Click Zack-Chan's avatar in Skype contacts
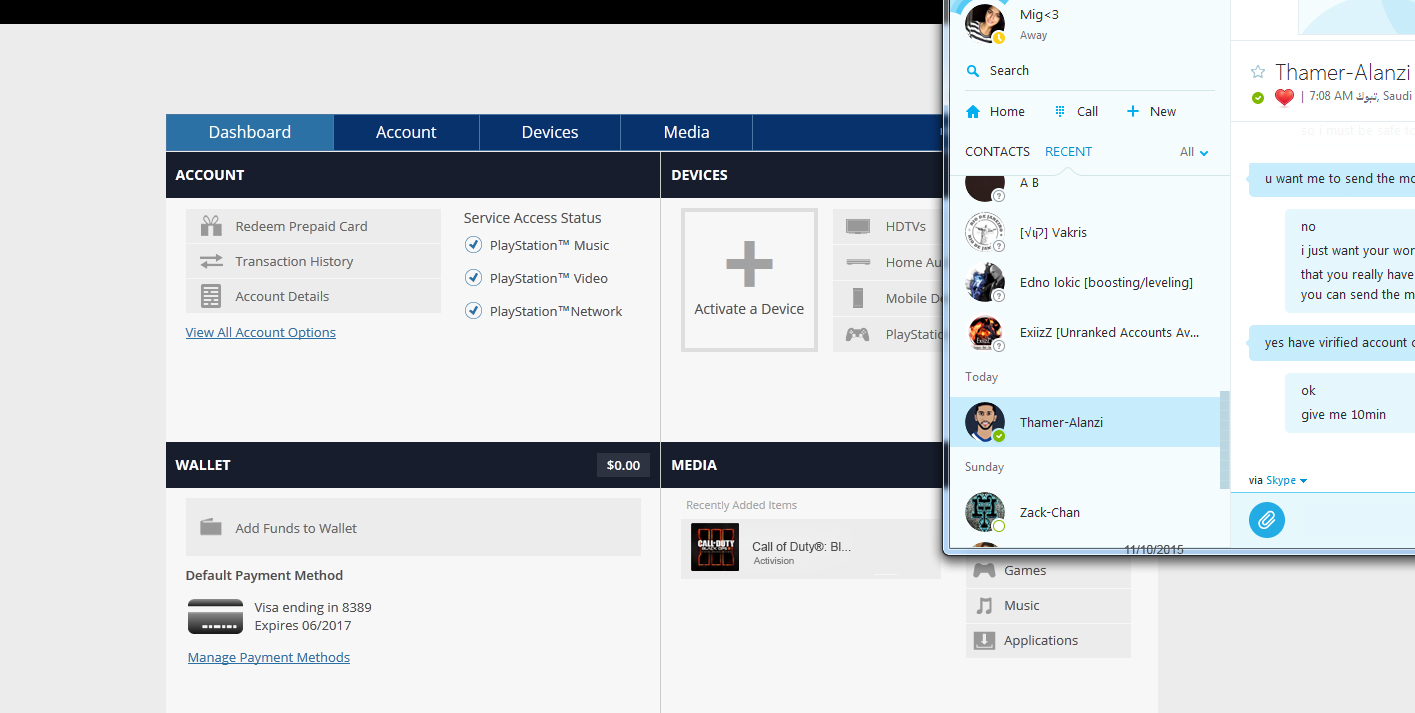This screenshot has width=1415, height=713. pos(985,512)
